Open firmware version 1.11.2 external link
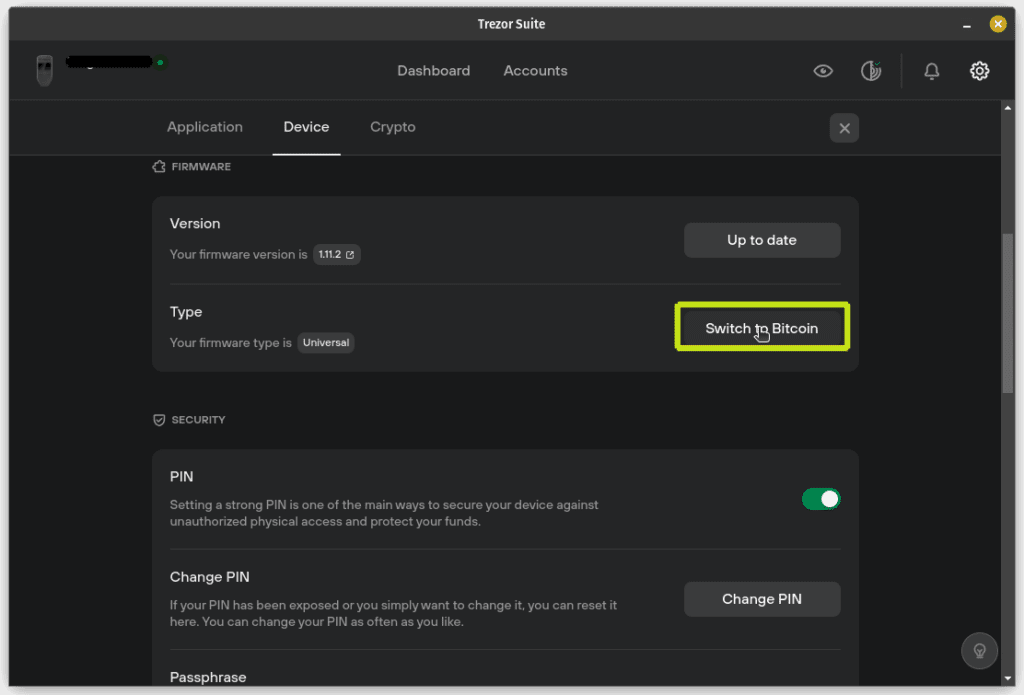This screenshot has height=695, width=1024. click(x=337, y=255)
